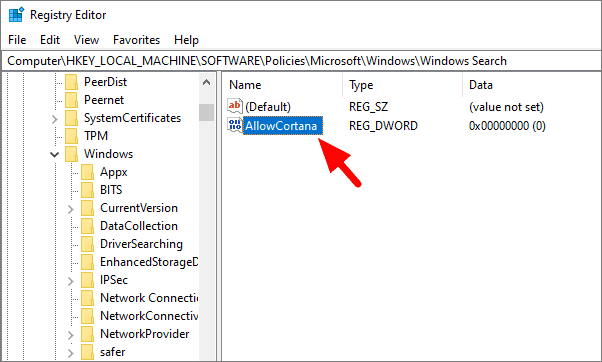Collapse the Windows key node
The width and height of the screenshot is (602, 362).
pos(55,154)
